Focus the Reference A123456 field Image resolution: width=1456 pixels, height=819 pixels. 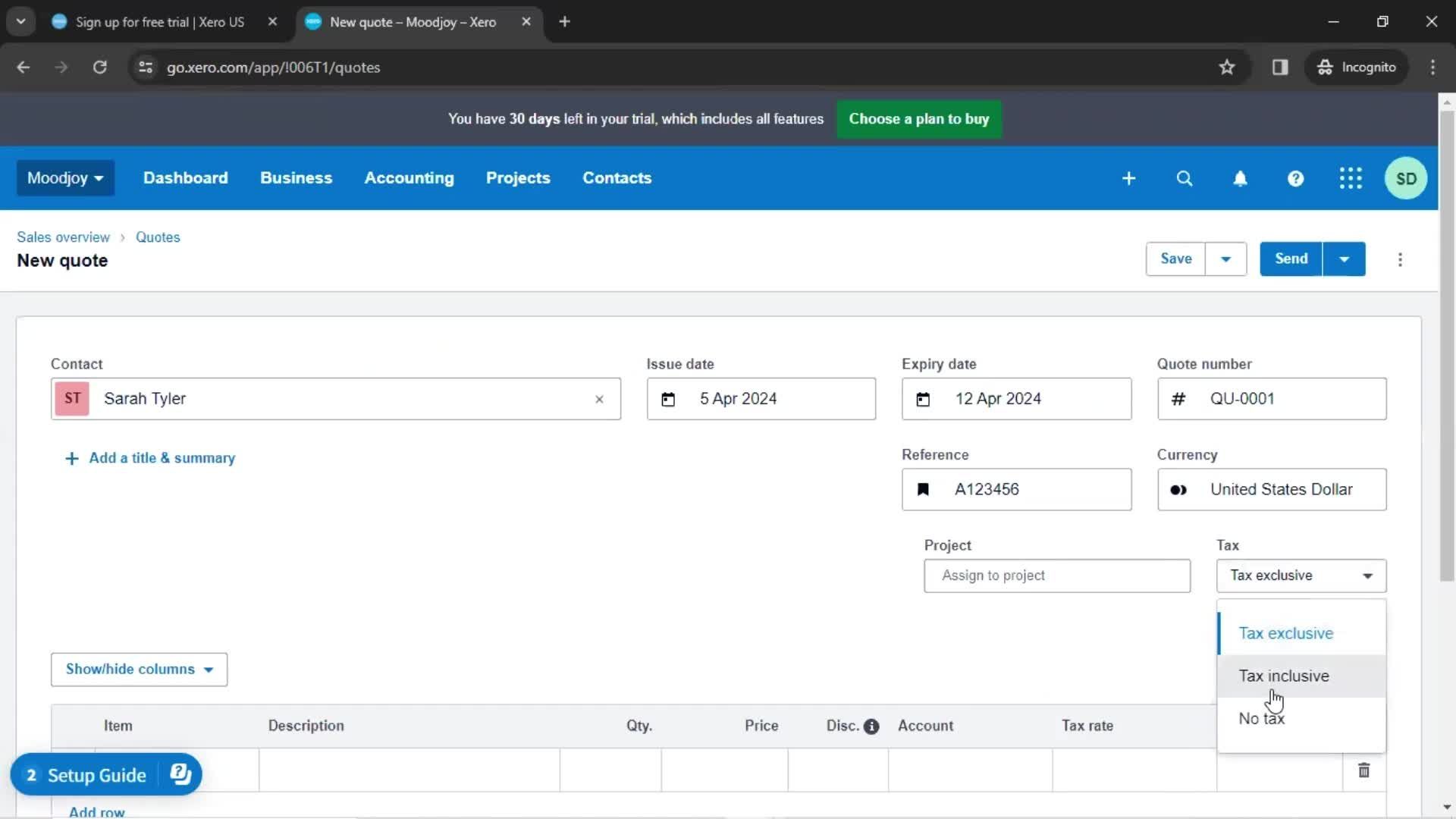point(1016,490)
